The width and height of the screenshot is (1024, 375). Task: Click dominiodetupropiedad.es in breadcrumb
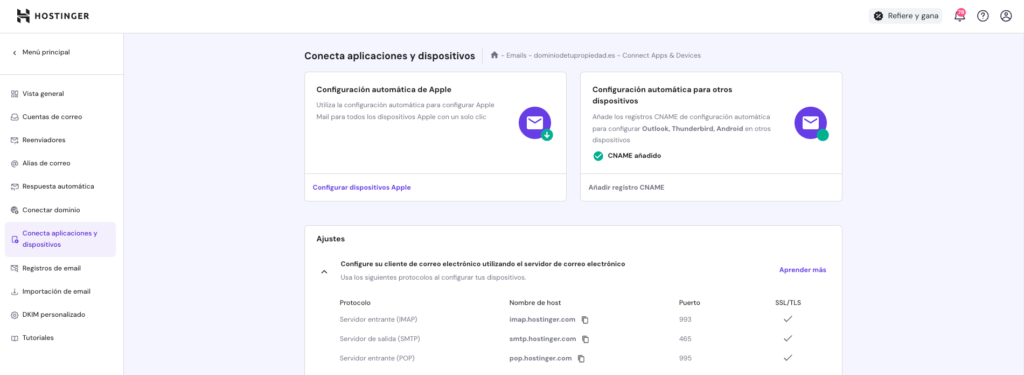click(x=574, y=56)
